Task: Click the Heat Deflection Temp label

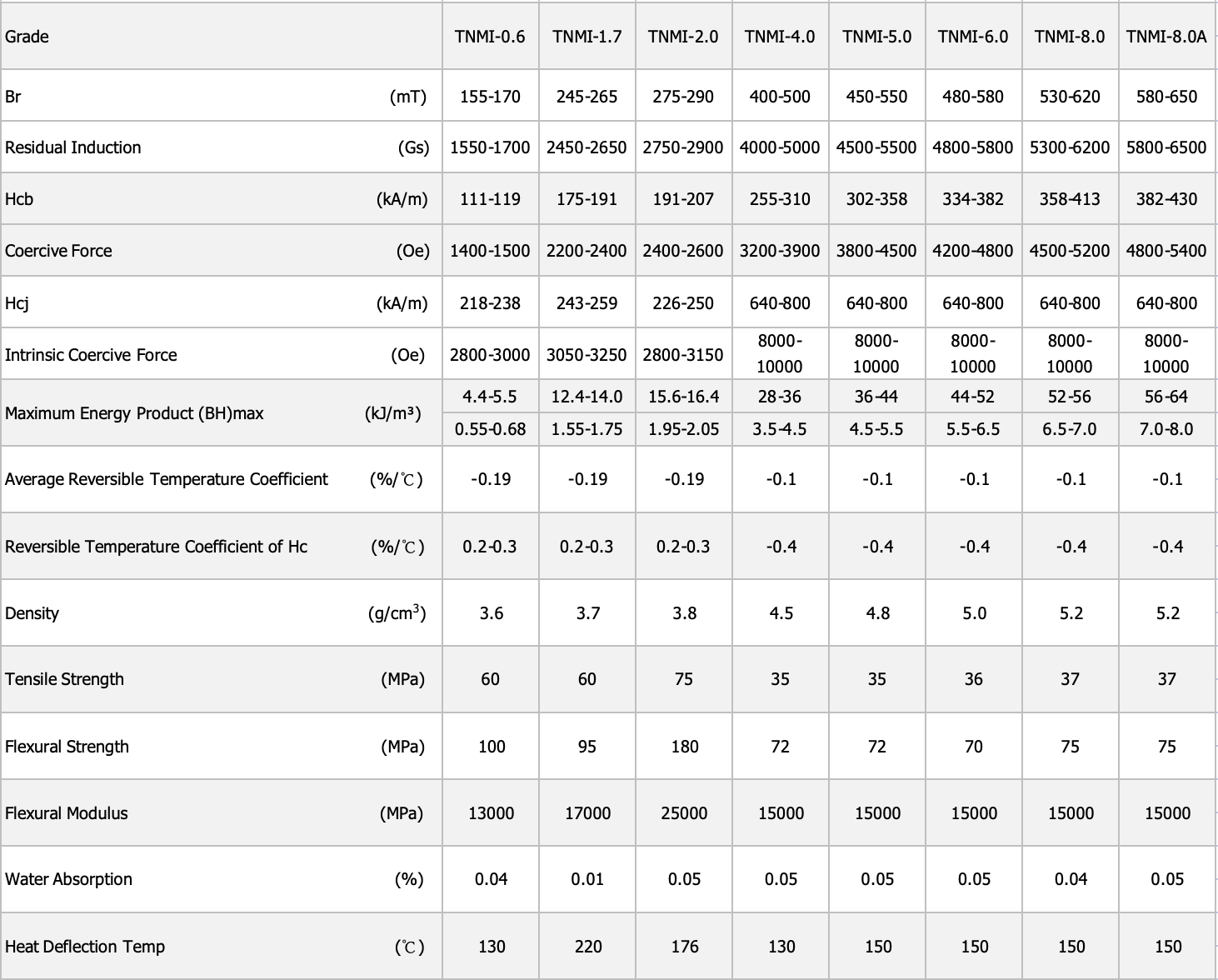Action: [x=85, y=947]
